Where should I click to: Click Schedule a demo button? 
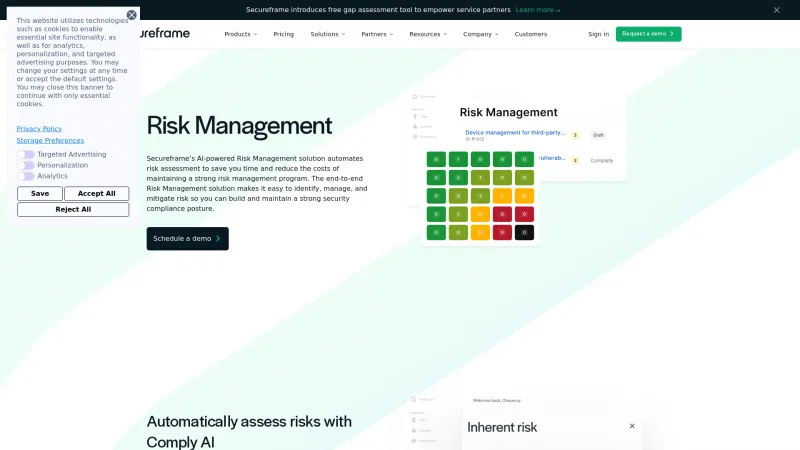(x=187, y=238)
